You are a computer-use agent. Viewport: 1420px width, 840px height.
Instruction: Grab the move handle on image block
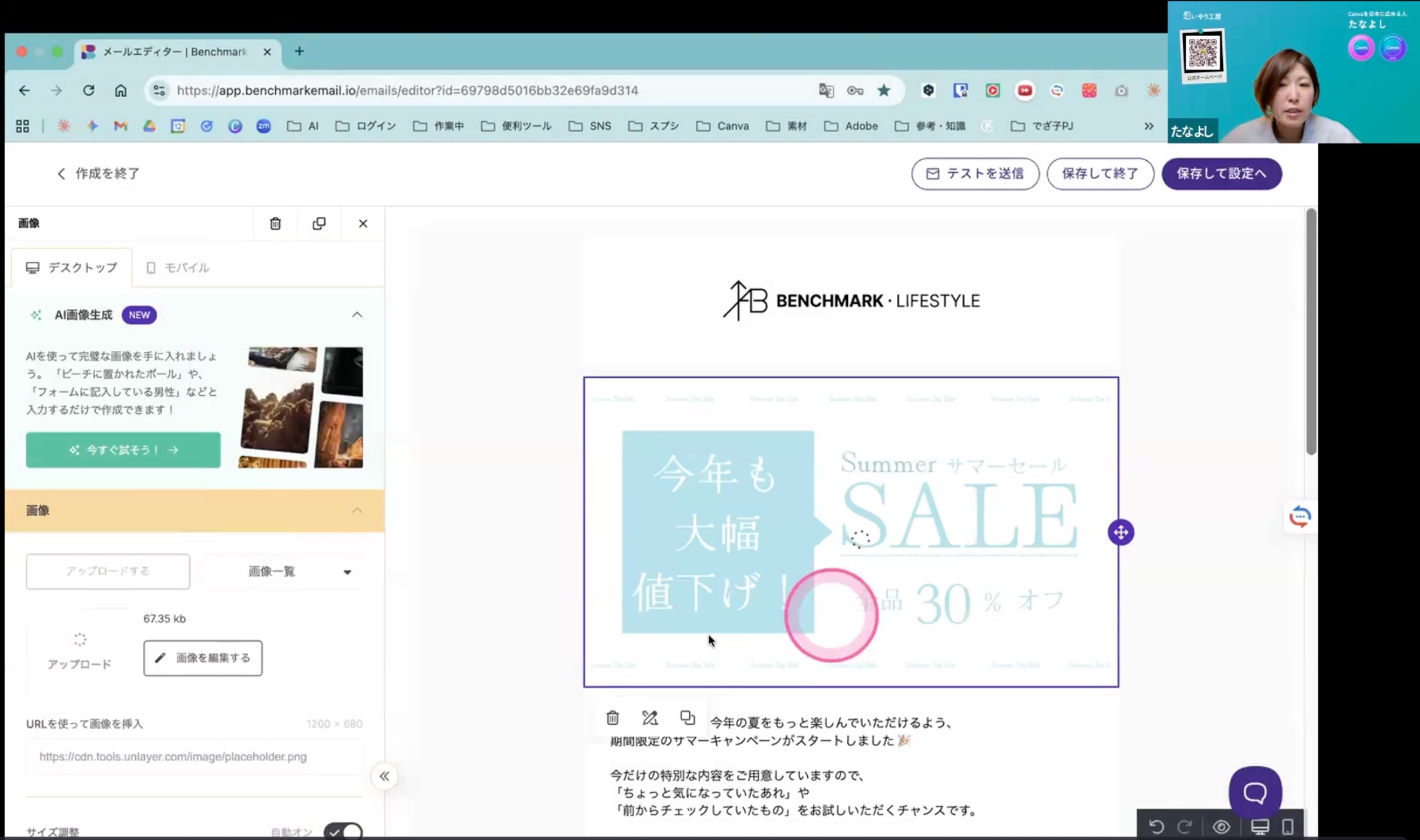(1120, 532)
